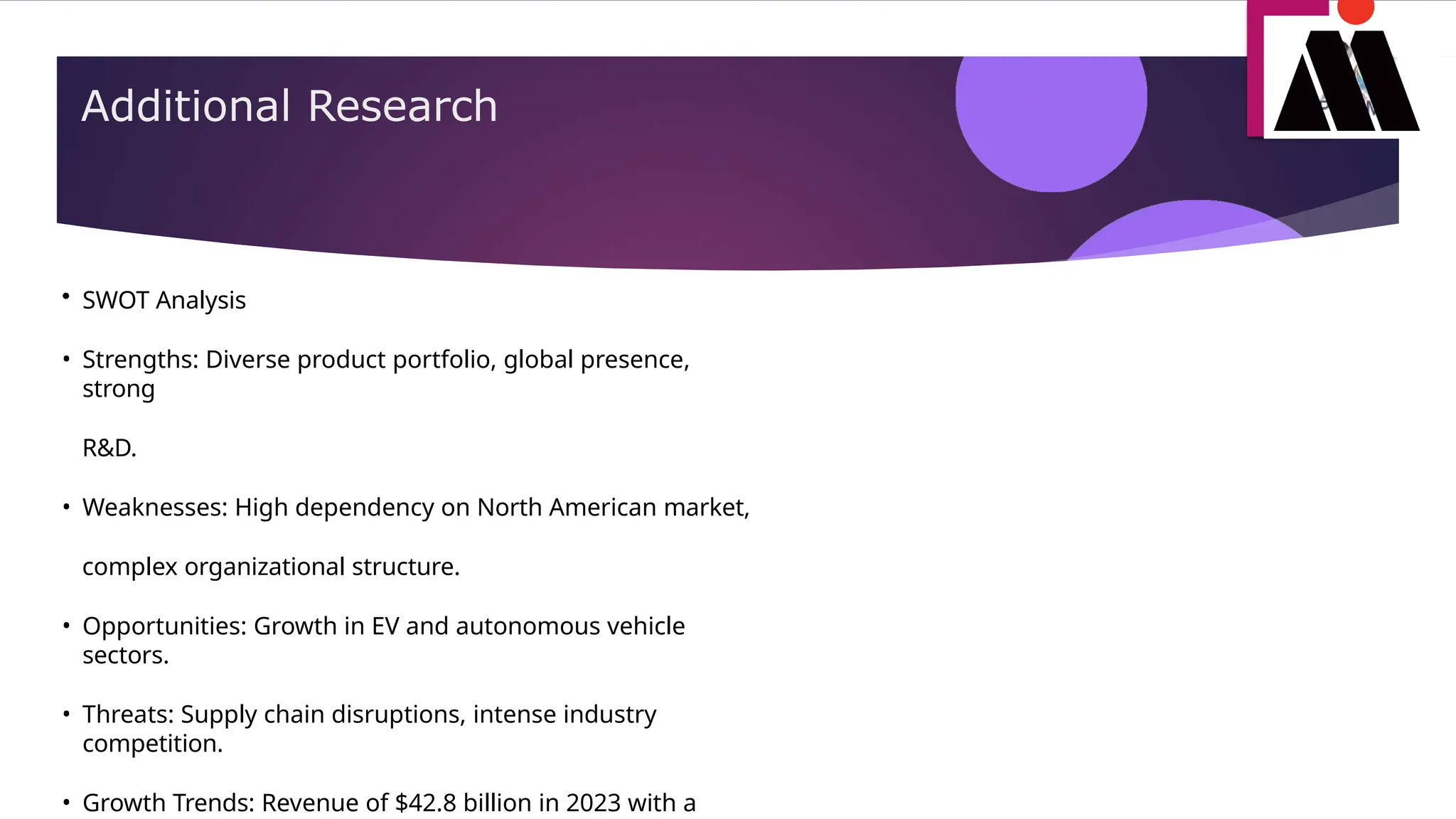Screen dimensions: 1456x819
Task: Click the black M logo
Action: click(1346, 82)
